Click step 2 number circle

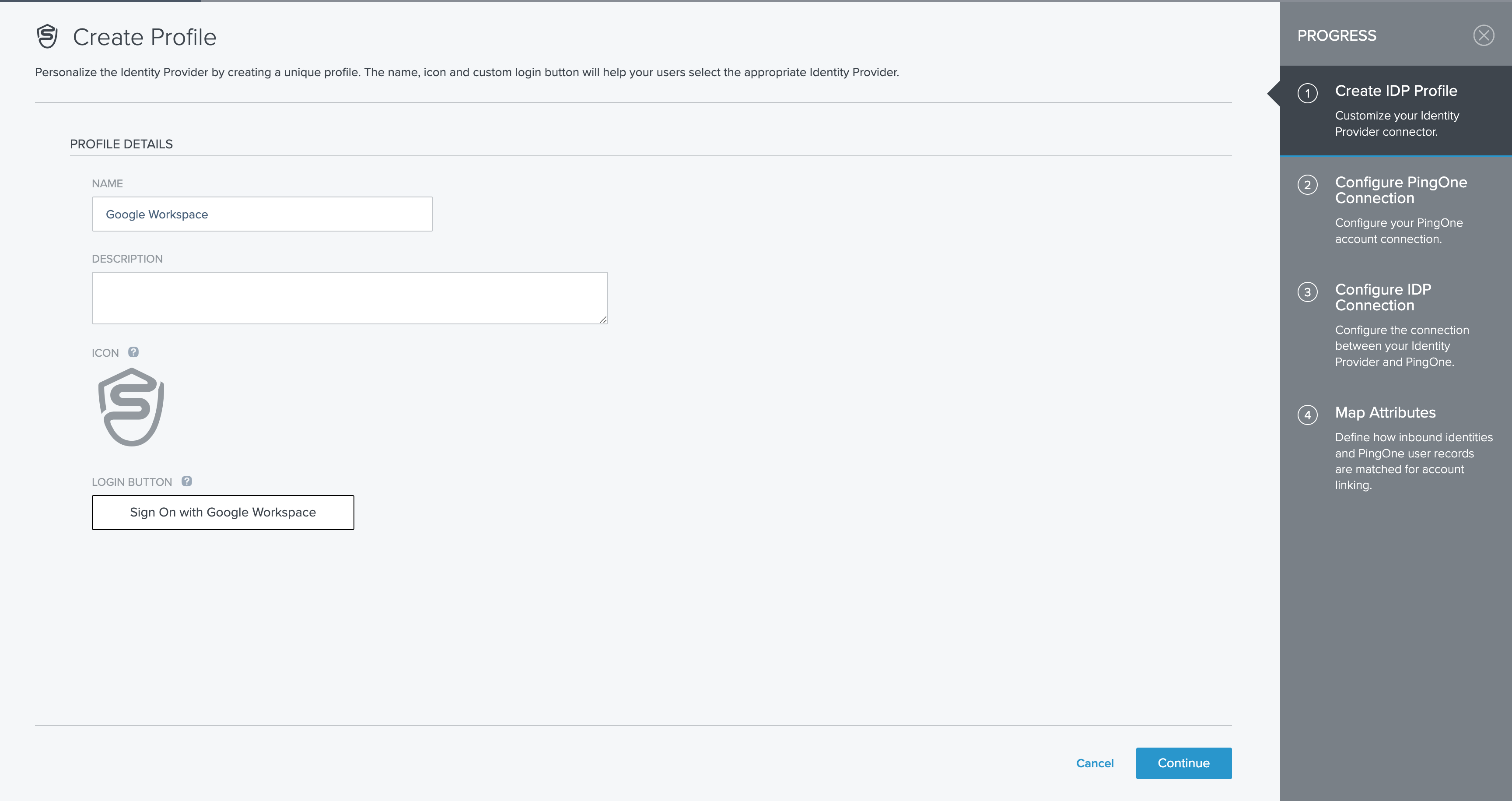pyautogui.click(x=1307, y=185)
